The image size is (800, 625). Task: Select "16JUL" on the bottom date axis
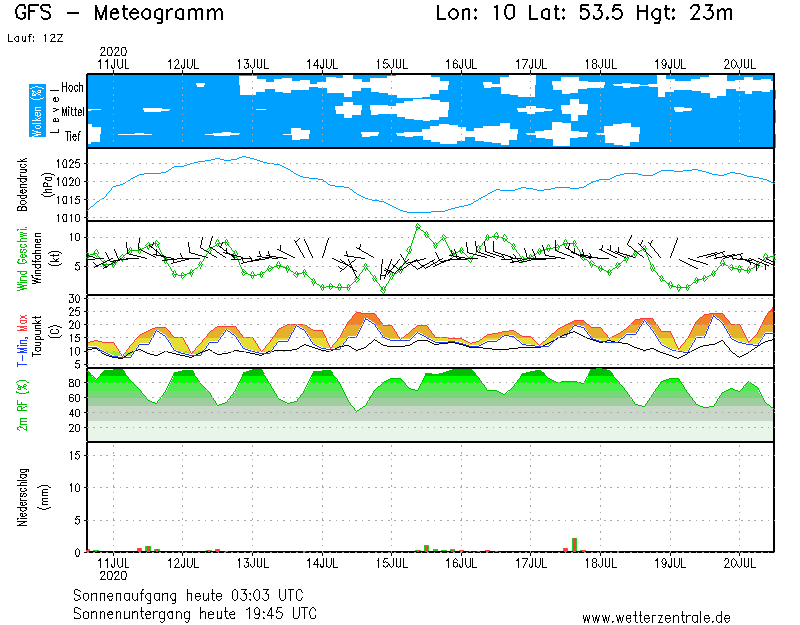click(x=461, y=563)
